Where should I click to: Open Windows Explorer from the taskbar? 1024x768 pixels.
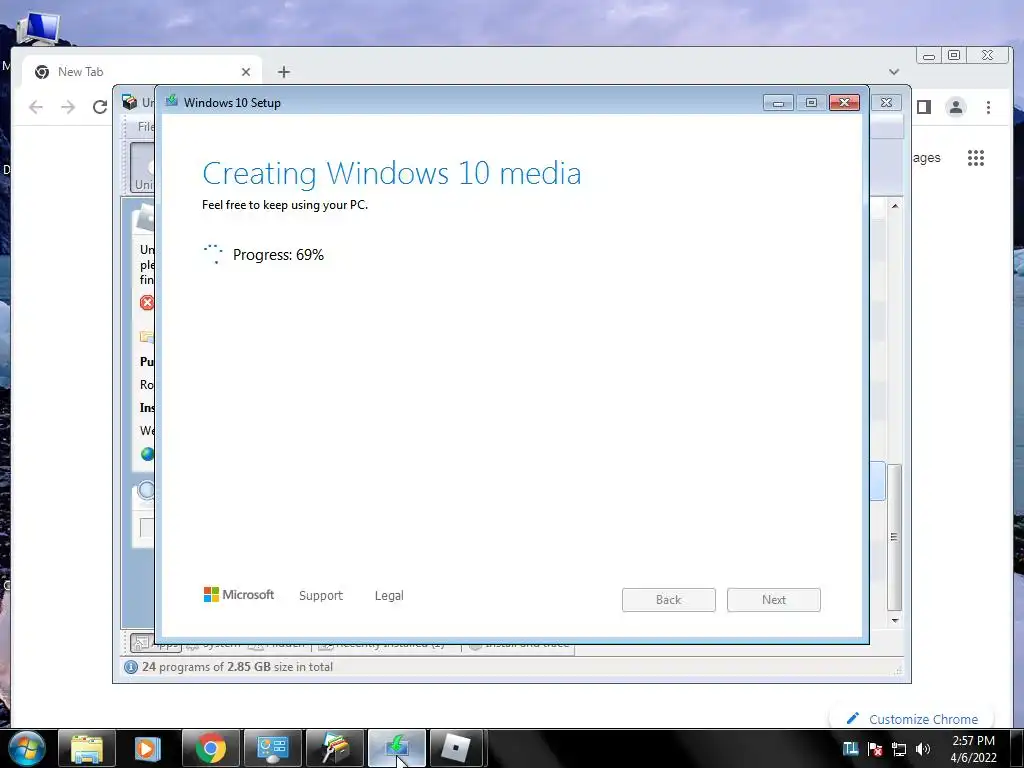click(x=87, y=748)
